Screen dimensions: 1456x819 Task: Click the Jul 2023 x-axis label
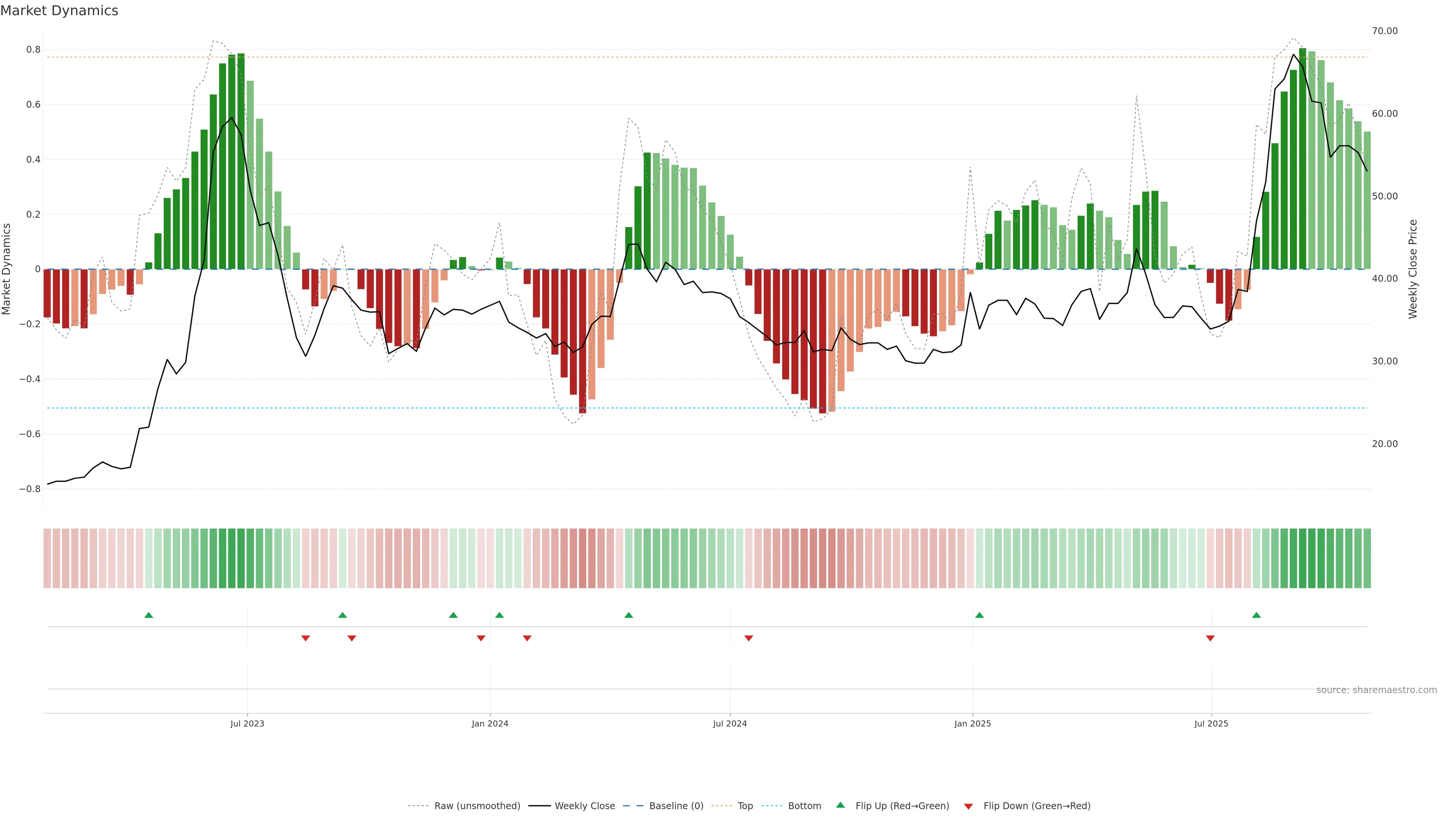click(x=247, y=723)
